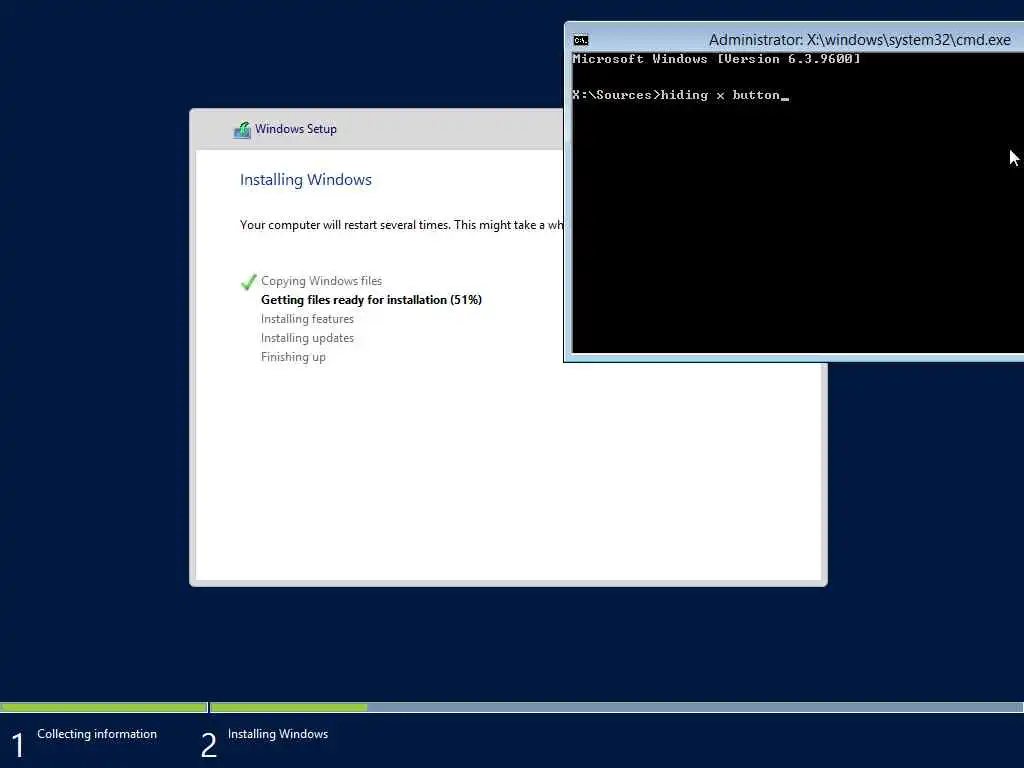Click the "Microsoft Windows [Version 6.3.9600]" line
Viewport: 1024px width, 768px height.
[716, 59]
